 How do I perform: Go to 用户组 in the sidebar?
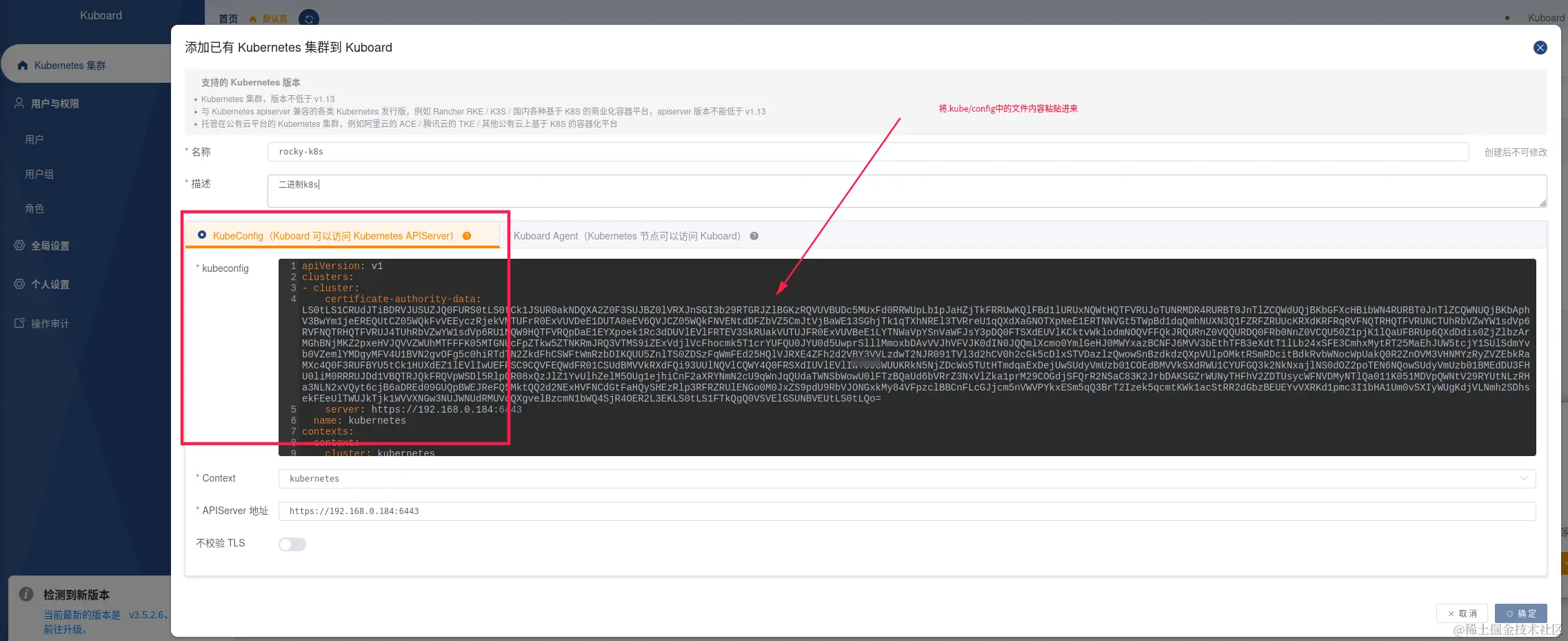pyautogui.click(x=39, y=175)
